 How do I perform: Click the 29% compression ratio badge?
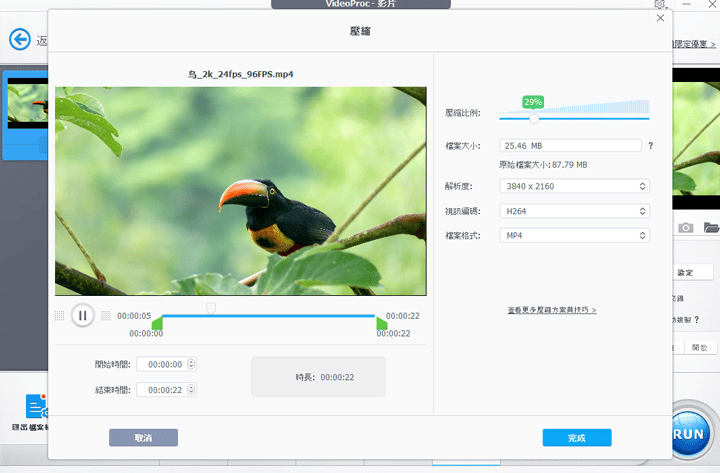tap(533, 102)
